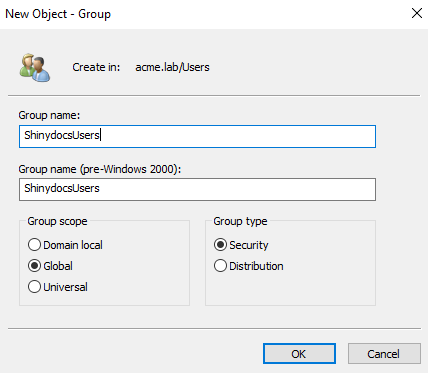
Task: Focus the Group name text field
Action: point(197,136)
